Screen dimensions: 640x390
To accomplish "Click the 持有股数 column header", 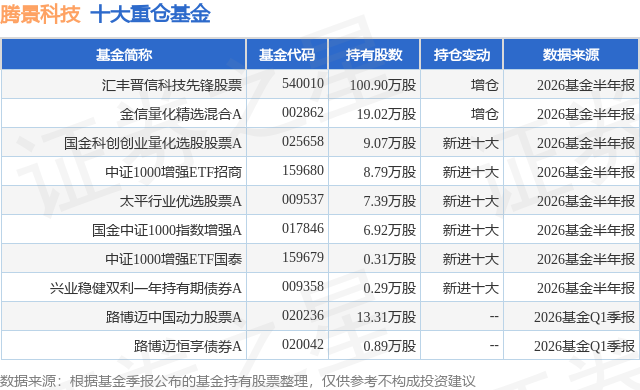I will 374,55.
